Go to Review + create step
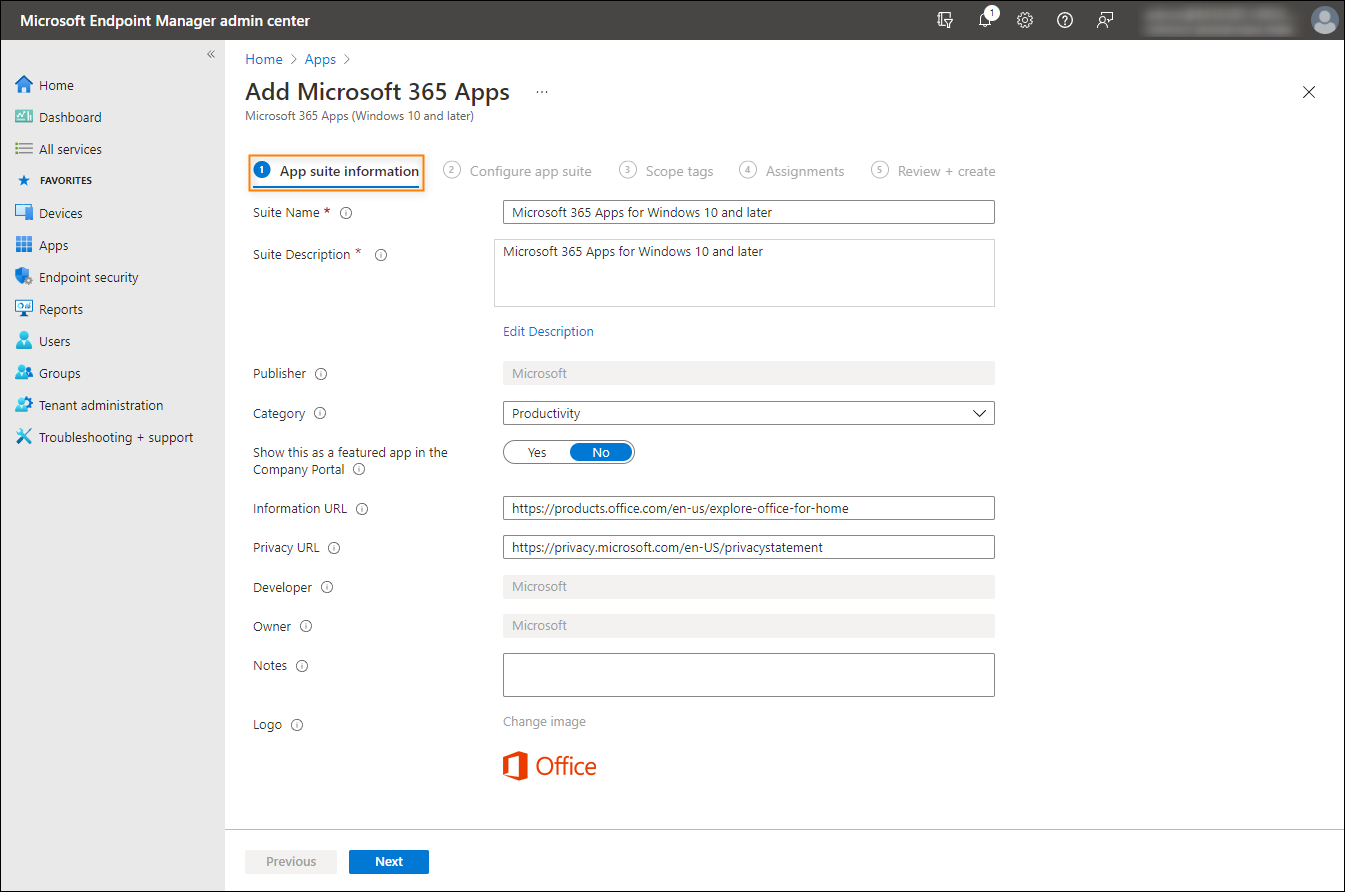1345x892 pixels. pyautogui.click(x=934, y=171)
